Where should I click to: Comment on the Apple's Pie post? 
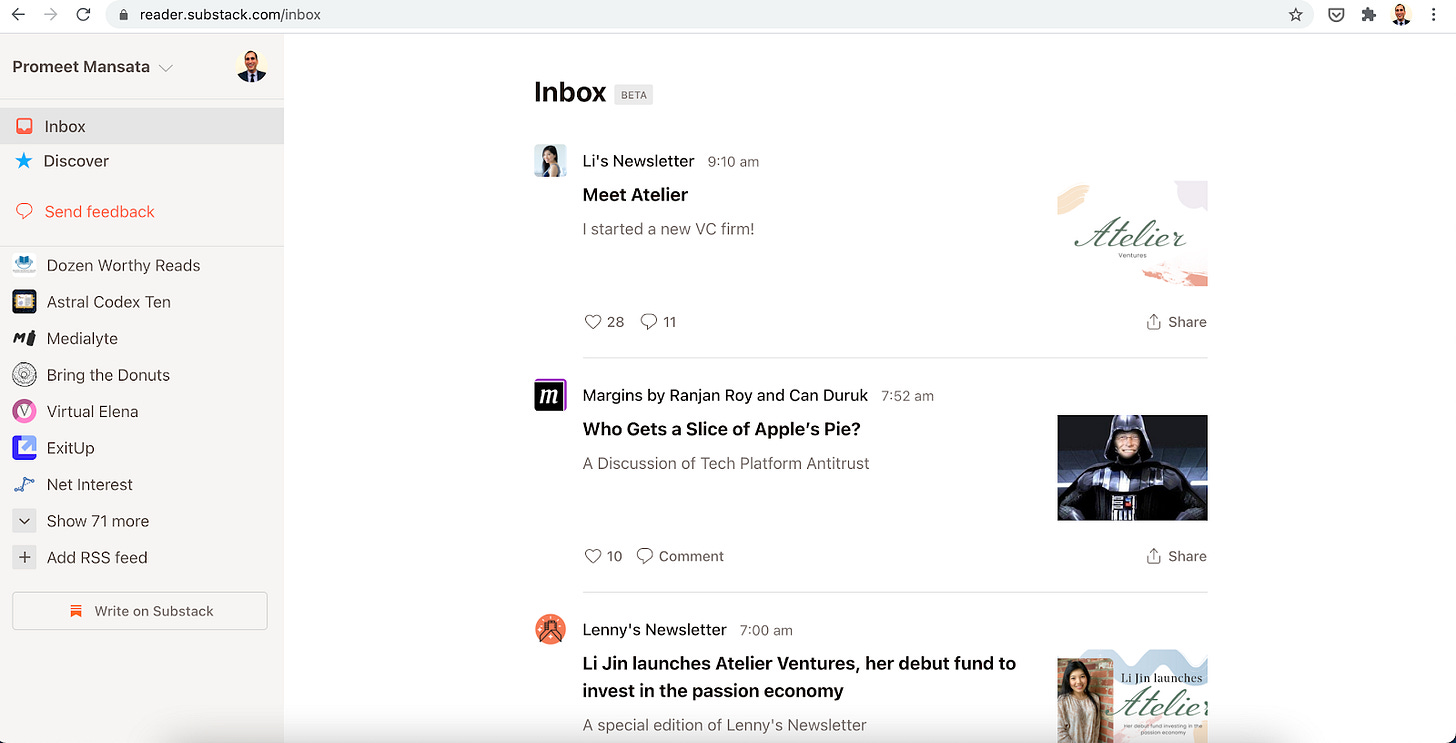(680, 556)
